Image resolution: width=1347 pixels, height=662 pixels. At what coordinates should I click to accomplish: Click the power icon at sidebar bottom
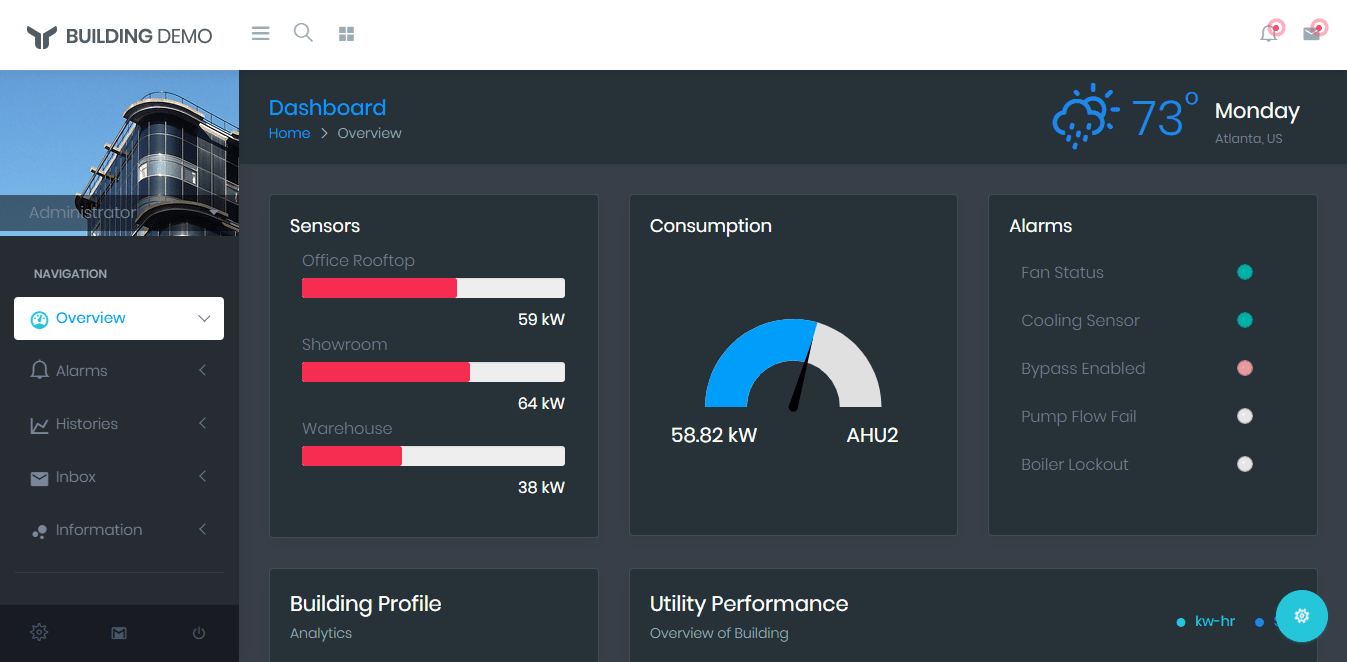click(x=198, y=632)
